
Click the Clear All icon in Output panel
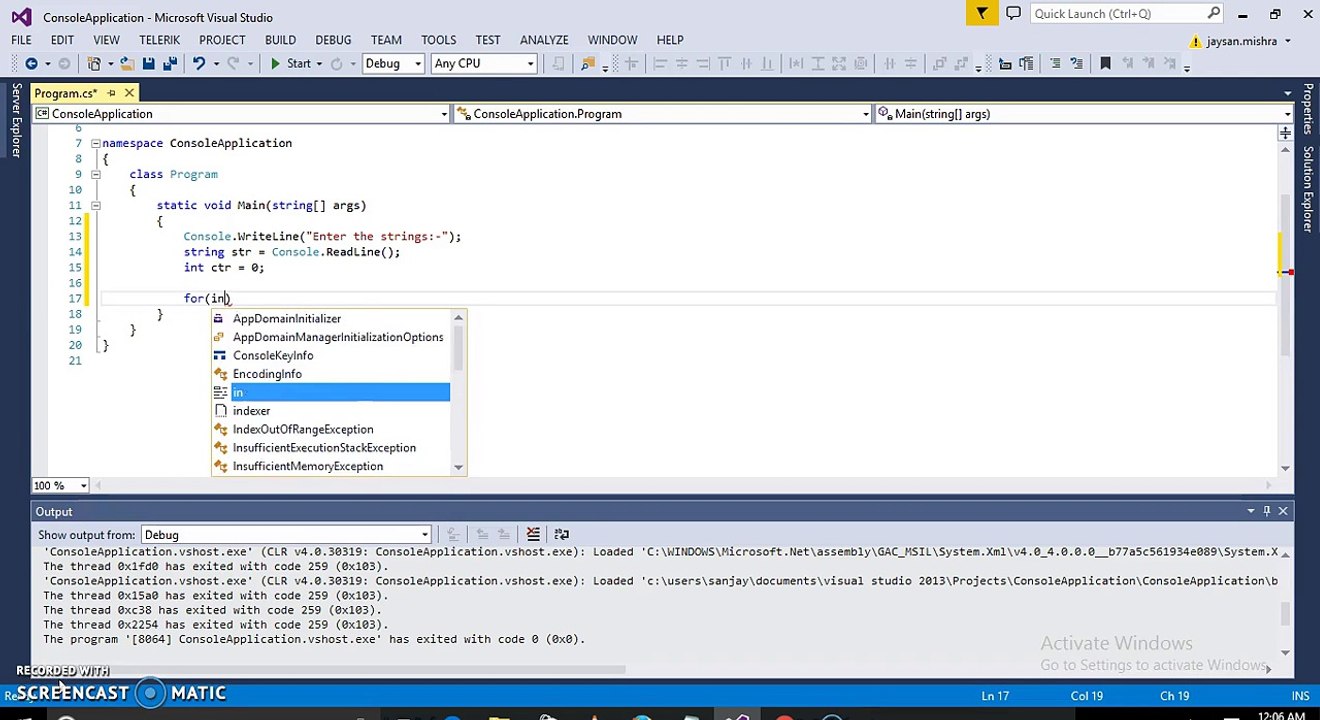[533, 535]
